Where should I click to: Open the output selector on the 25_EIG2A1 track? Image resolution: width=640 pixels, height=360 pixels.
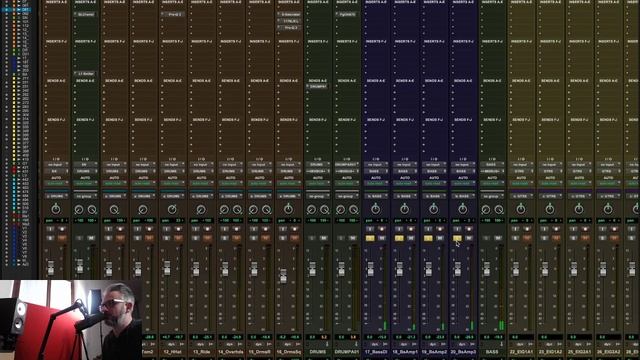coord(579,171)
